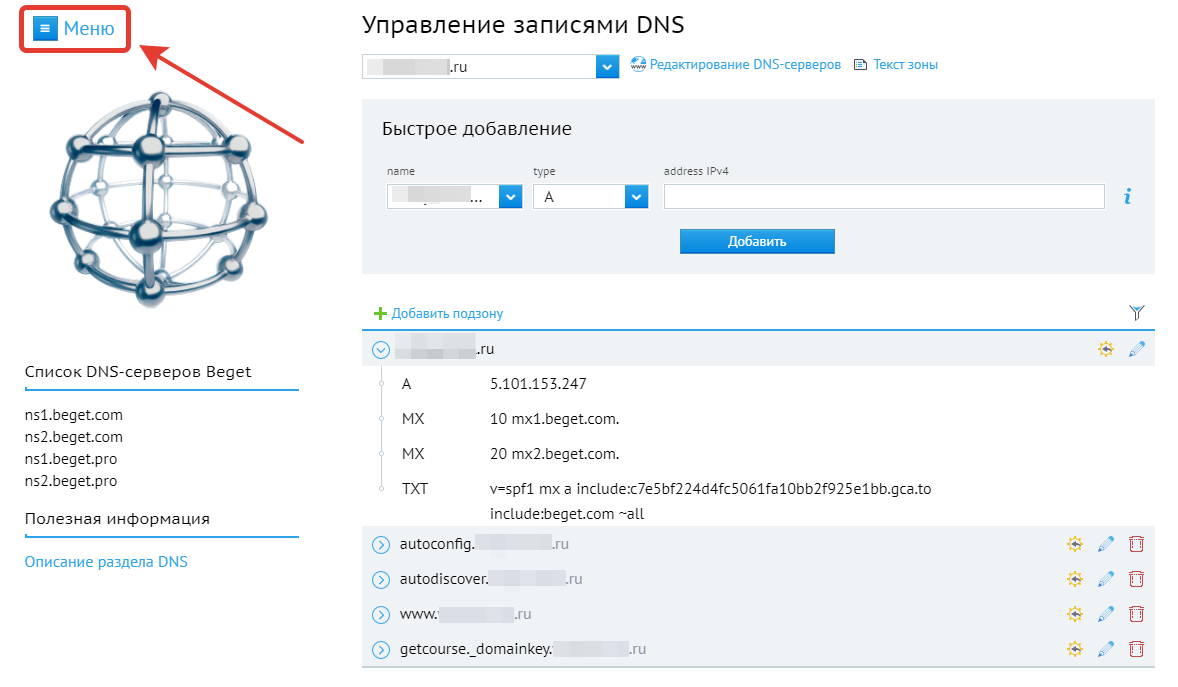Delete the autoconfig record with trash icon
The image size is (1178, 687).
click(x=1136, y=544)
